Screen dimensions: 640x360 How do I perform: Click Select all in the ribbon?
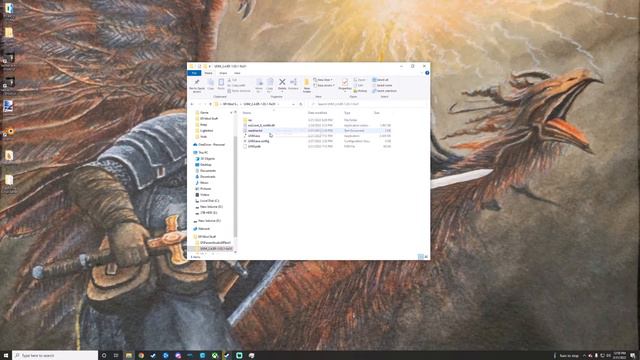point(381,80)
